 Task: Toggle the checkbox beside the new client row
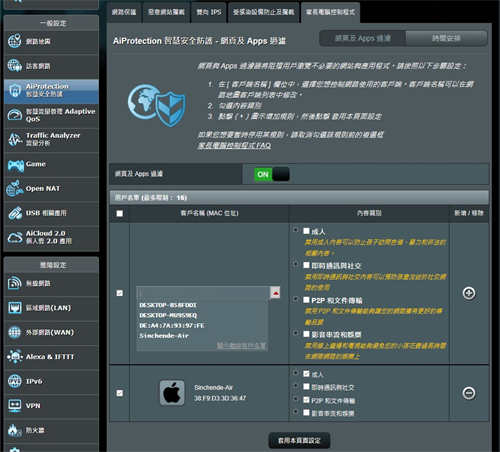(119, 293)
